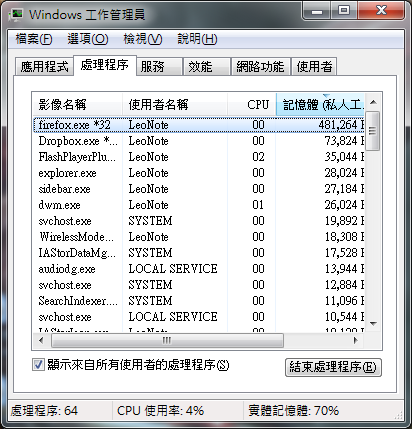This screenshot has width=412, height=429.
Task: Open the 檢視(V) menu
Action: [143, 39]
